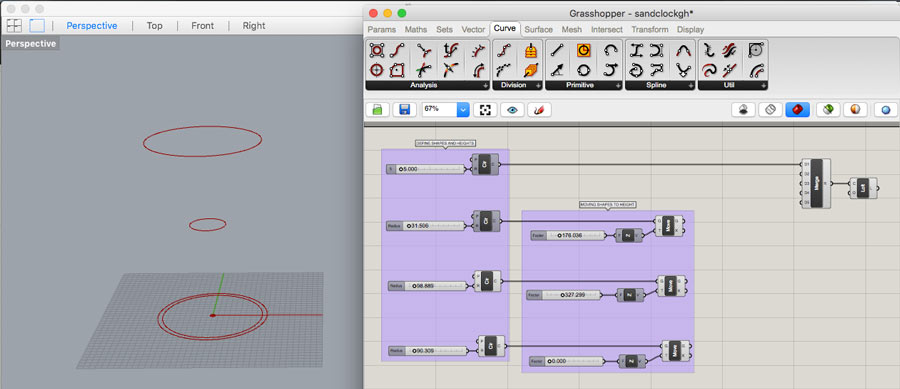
Task: Choose the arrow line icon in the Primitive panel
Action: click(x=556, y=70)
